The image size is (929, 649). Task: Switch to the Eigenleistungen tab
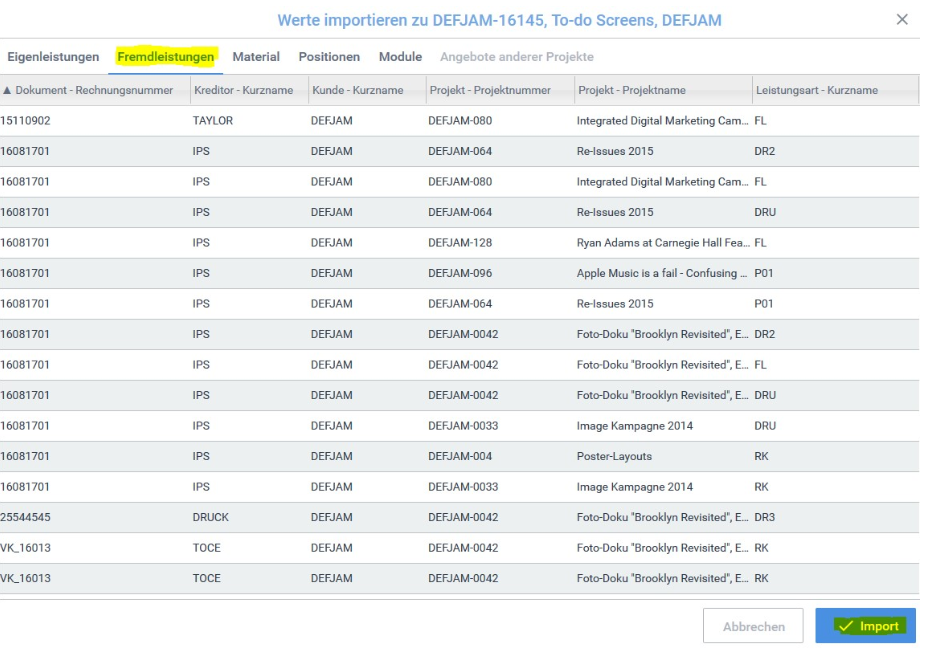(53, 57)
